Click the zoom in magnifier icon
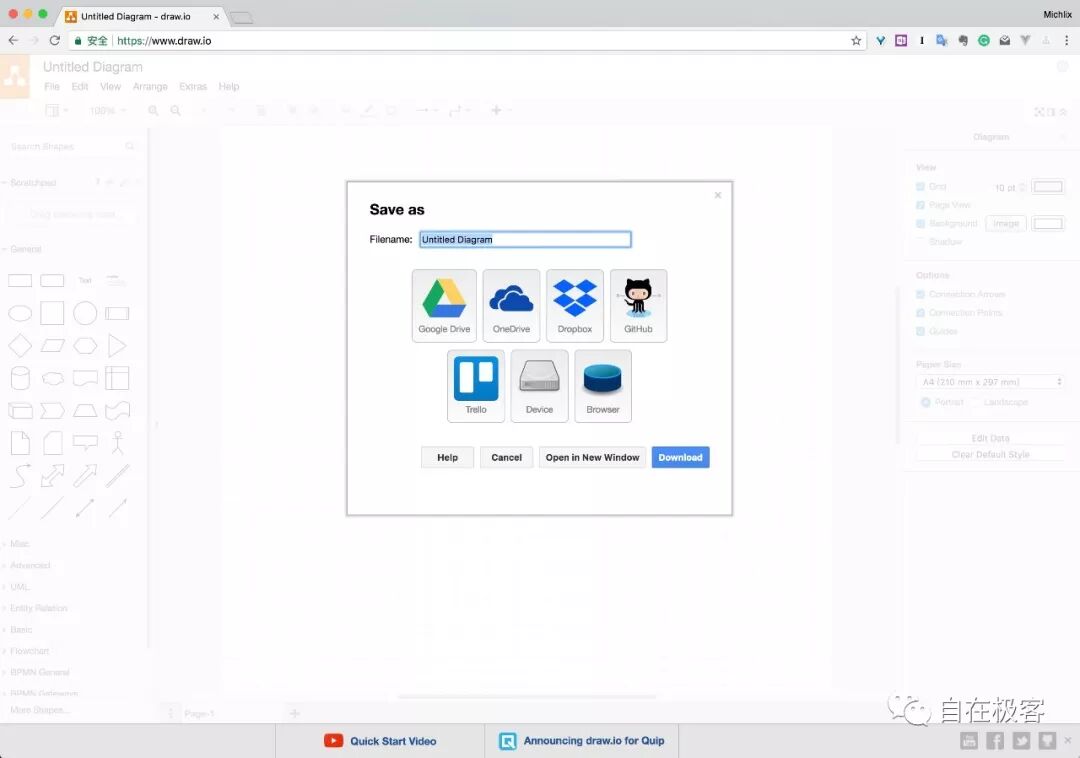The width and height of the screenshot is (1080, 758). tap(153, 110)
